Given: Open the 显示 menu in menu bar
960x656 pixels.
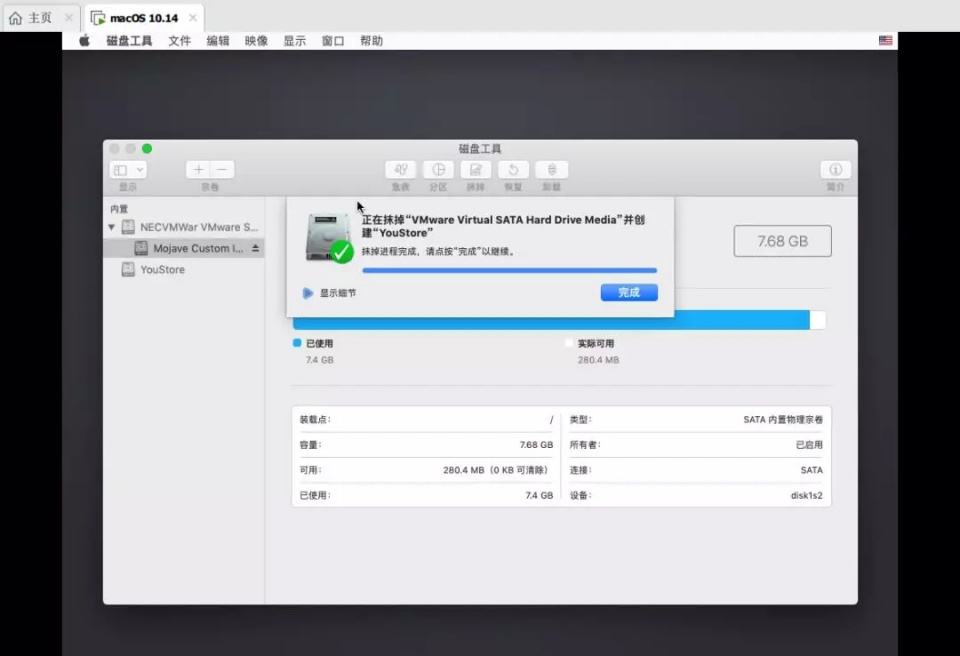Looking at the screenshot, I should tap(294, 40).
